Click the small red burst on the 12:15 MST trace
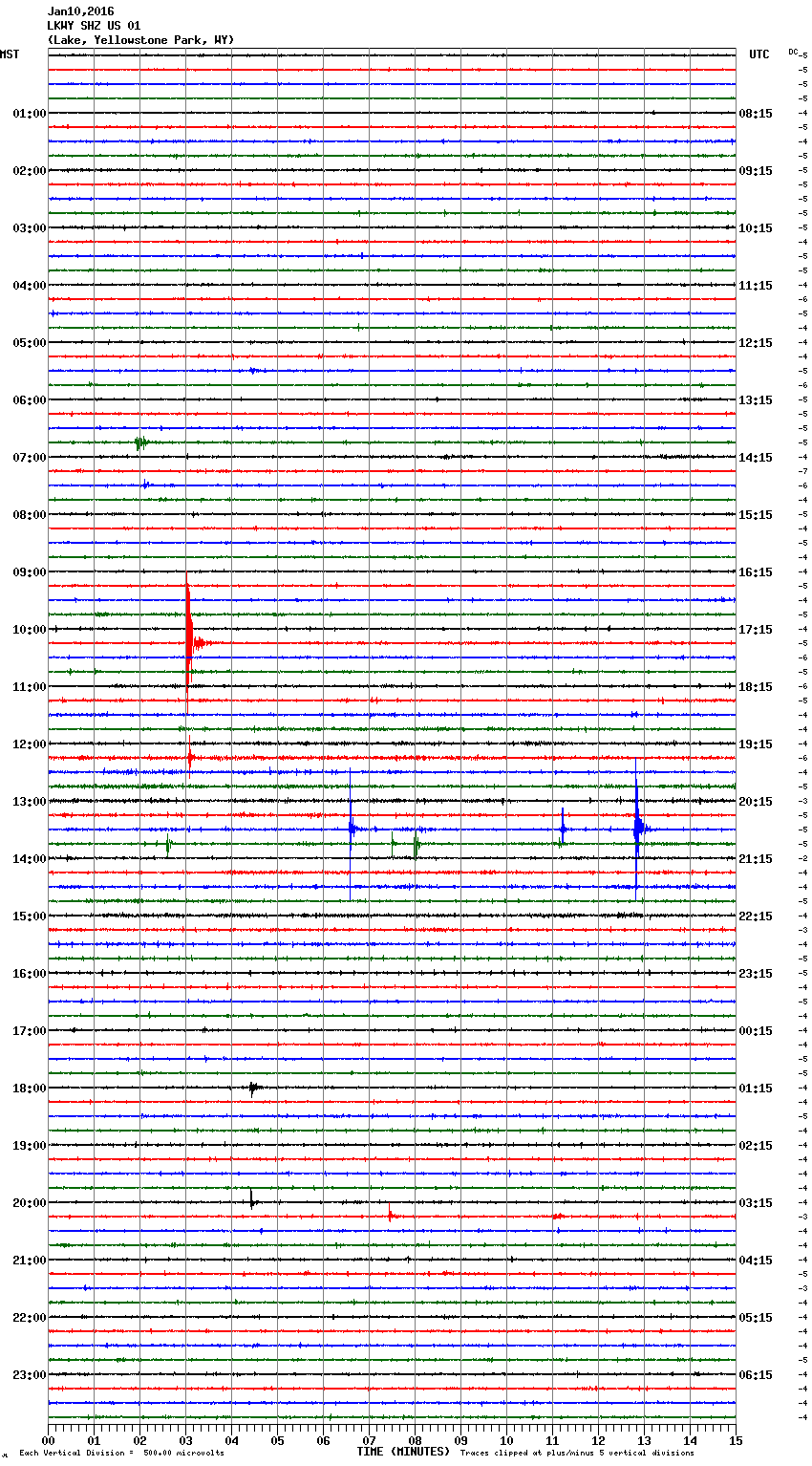This screenshot has width=812, height=1466. (190, 758)
